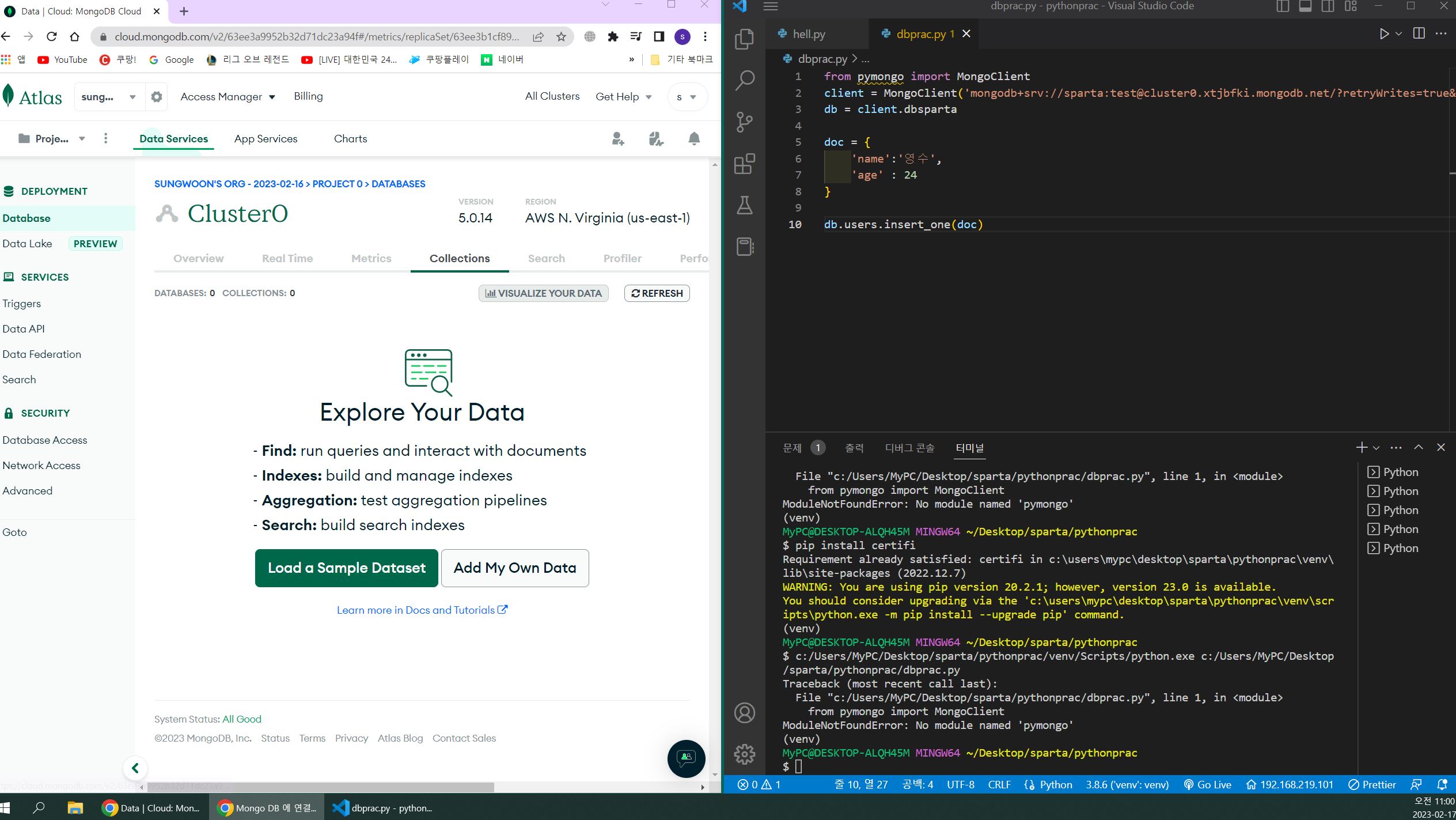Open Network Access in sidebar

pos(41,466)
